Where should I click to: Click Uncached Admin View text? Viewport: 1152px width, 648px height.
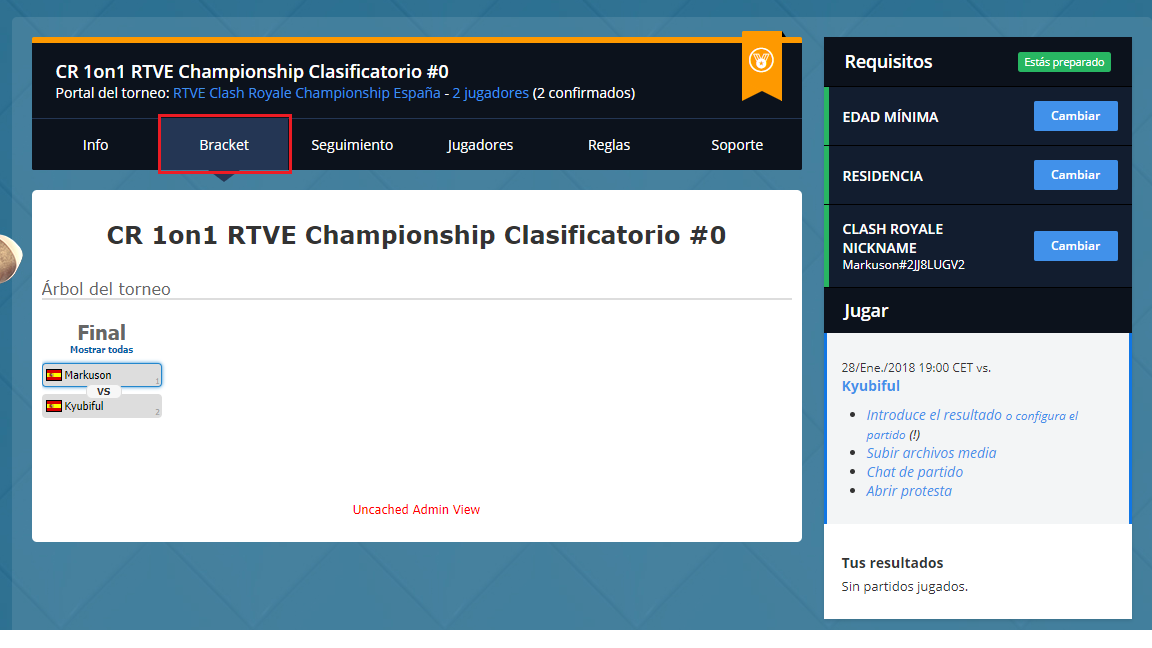416,510
